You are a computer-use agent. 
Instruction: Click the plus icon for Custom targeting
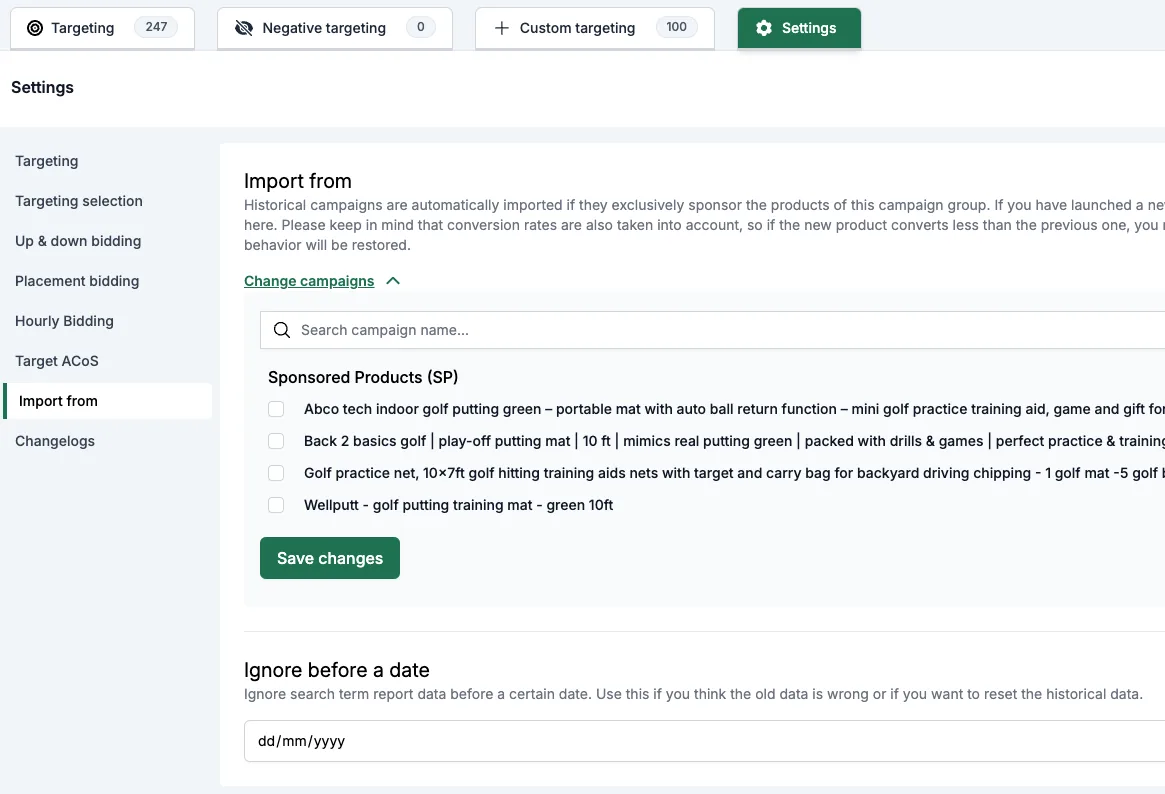click(x=502, y=28)
